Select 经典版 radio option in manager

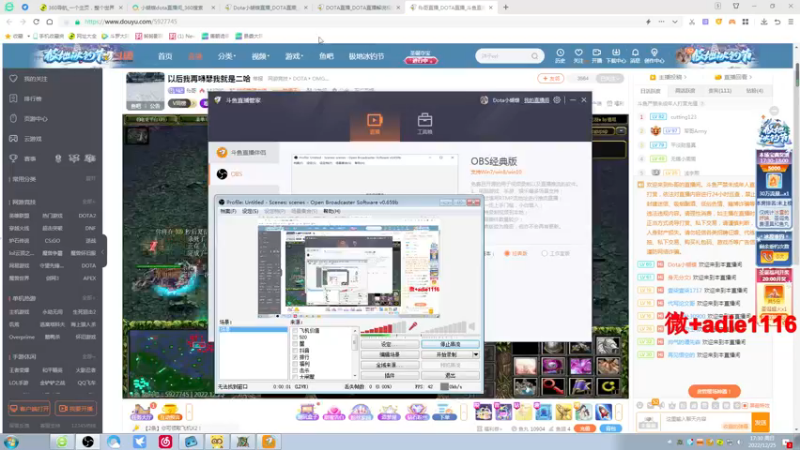point(507,254)
